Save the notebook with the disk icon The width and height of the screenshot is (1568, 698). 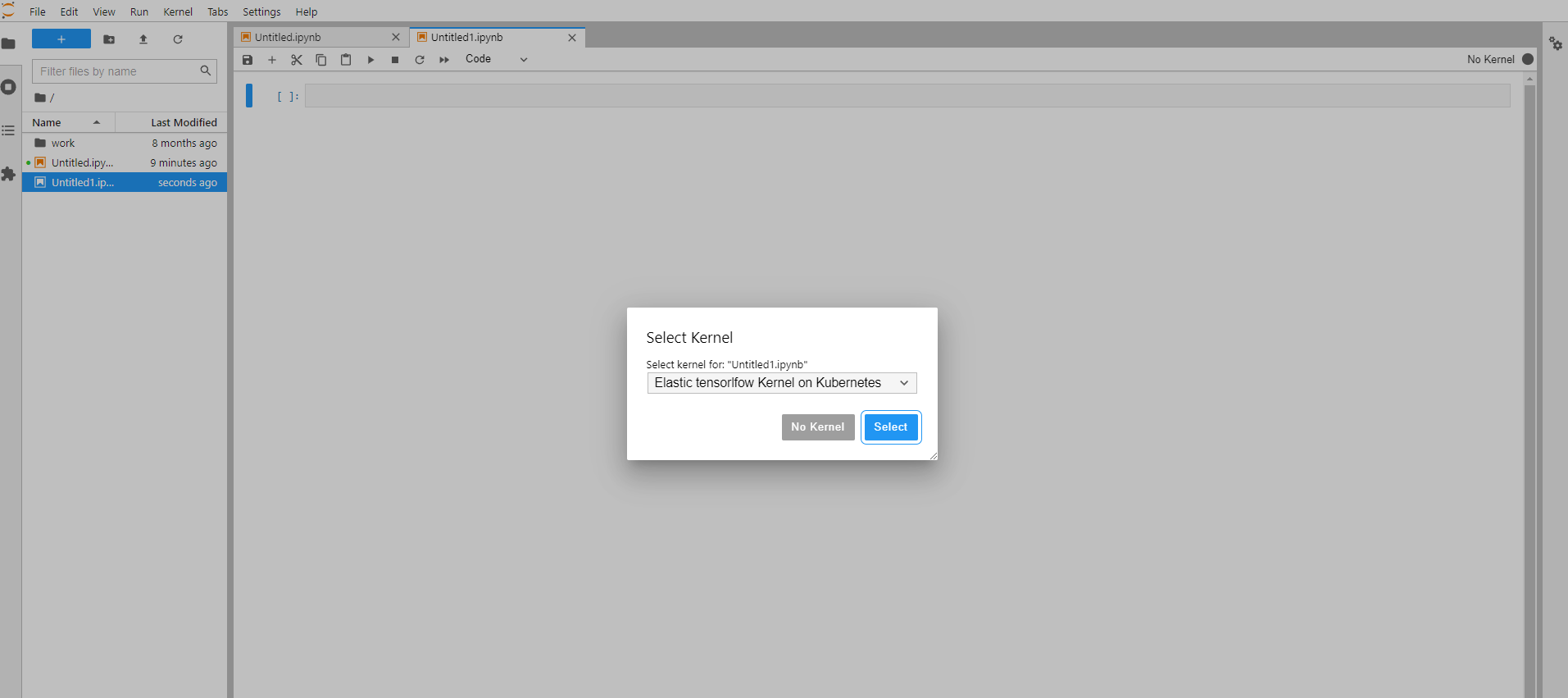pyautogui.click(x=248, y=60)
